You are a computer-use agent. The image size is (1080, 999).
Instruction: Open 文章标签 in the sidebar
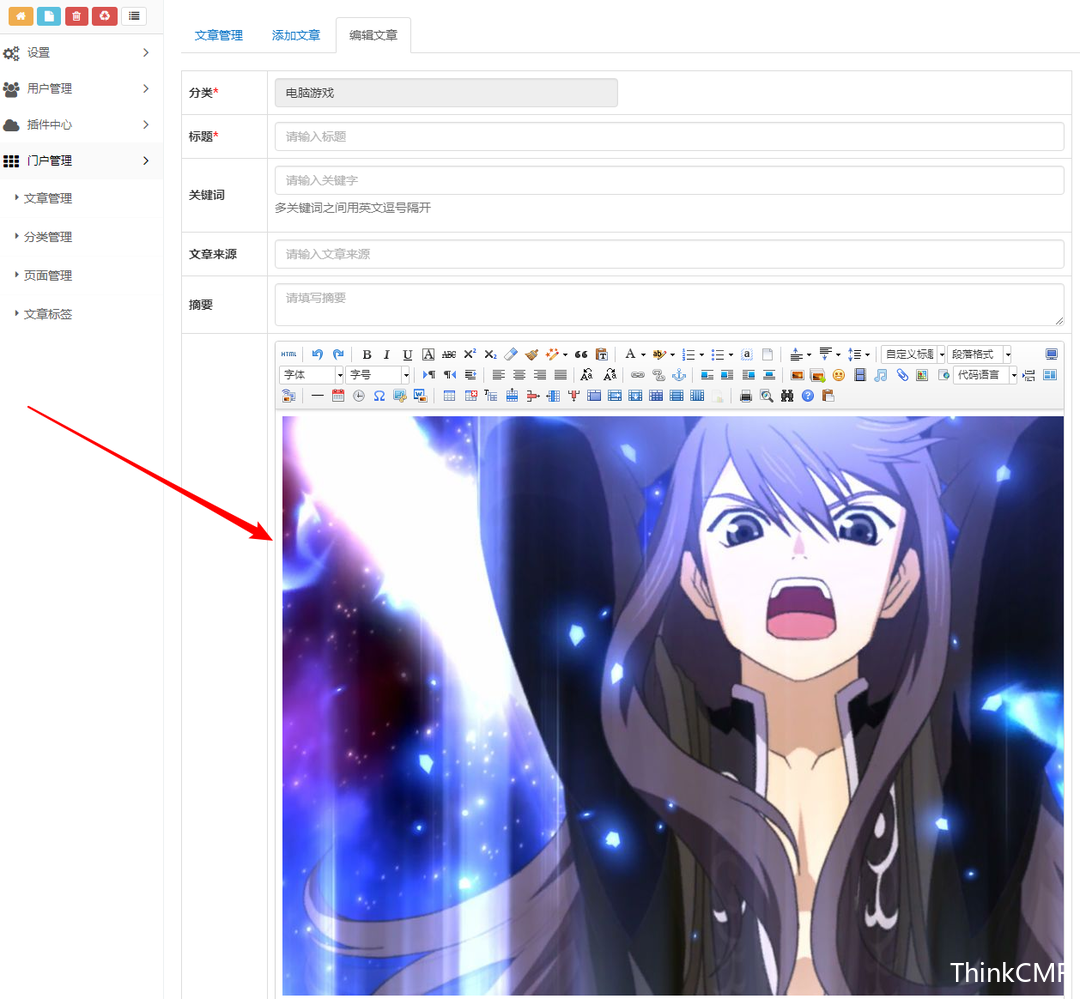coord(48,314)
